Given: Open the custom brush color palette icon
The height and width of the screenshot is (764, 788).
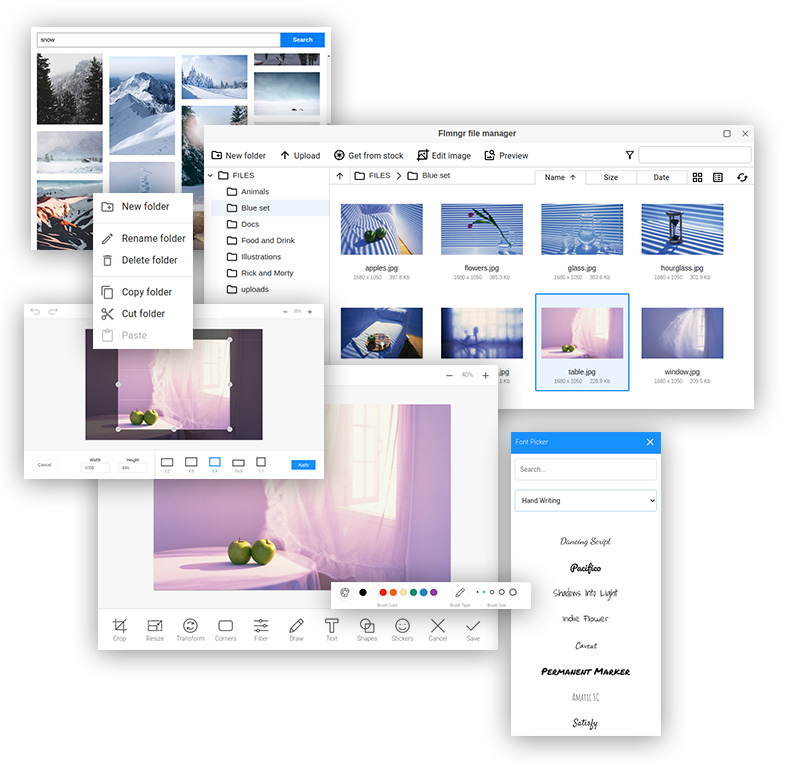Looking at the screenshot, I should pos(345,592).
